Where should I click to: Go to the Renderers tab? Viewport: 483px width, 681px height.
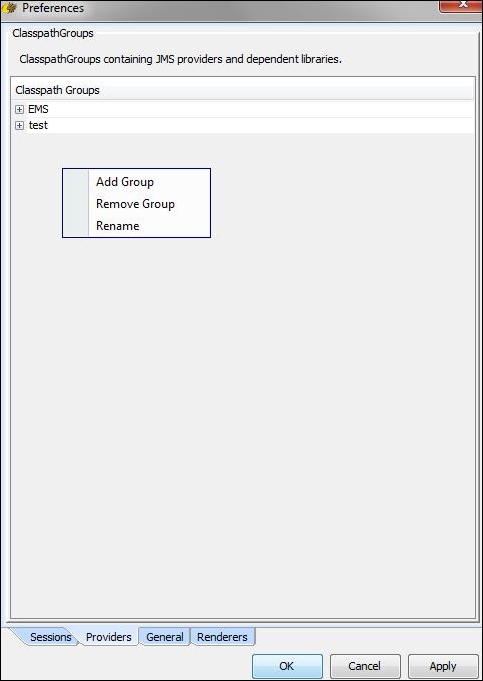(x=222, y=637)
